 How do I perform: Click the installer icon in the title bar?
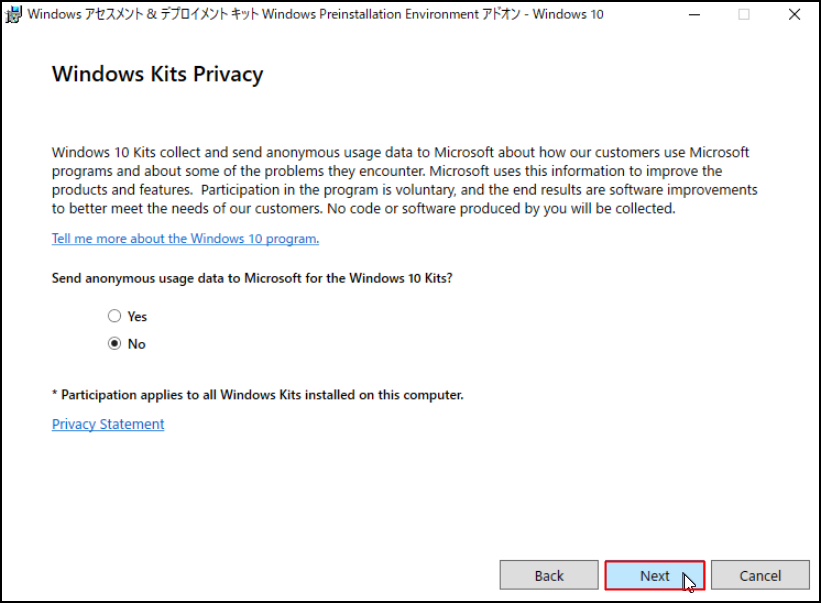click(x=12, y=14)
